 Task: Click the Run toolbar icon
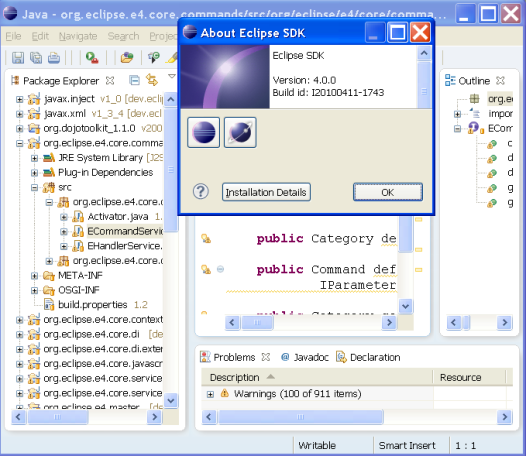pyautogui.click(x=92, y=58)
